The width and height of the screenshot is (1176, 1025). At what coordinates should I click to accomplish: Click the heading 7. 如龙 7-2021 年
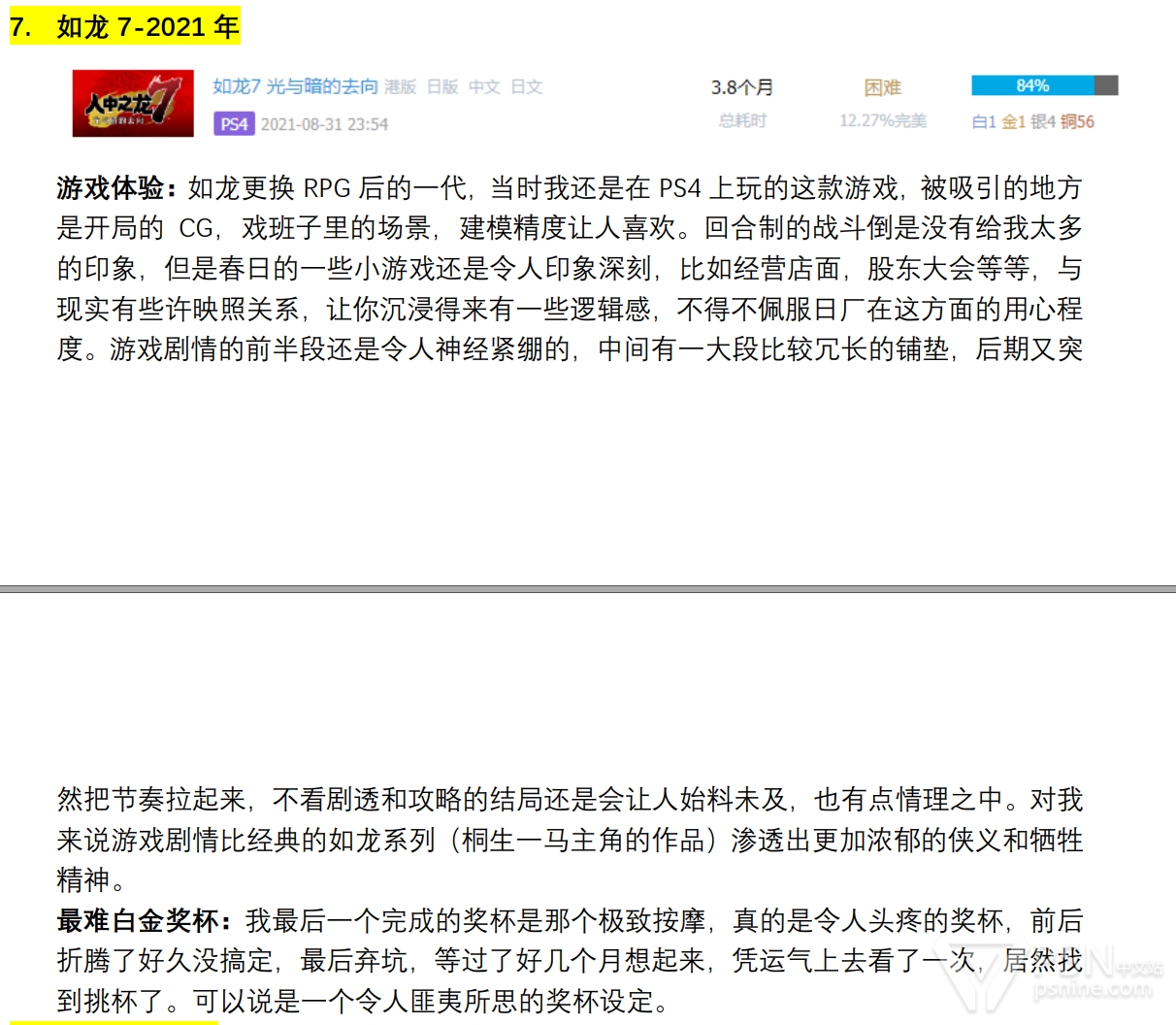coord(124,26)
